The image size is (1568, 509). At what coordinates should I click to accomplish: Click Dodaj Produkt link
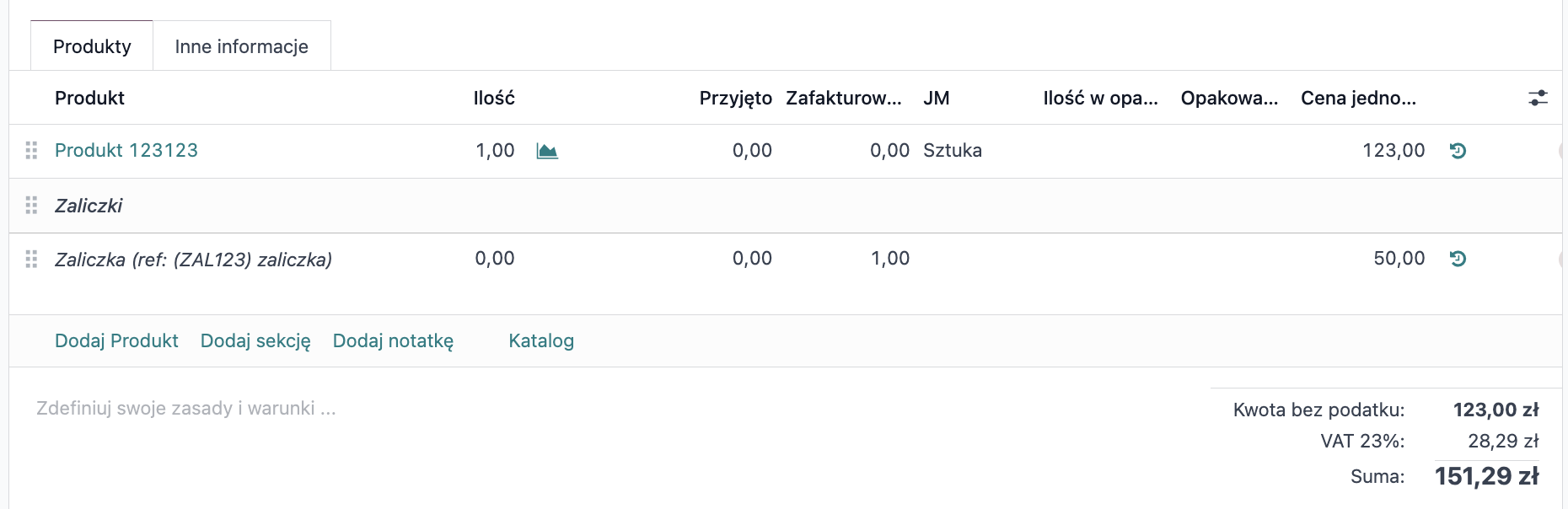pos(116,340)
